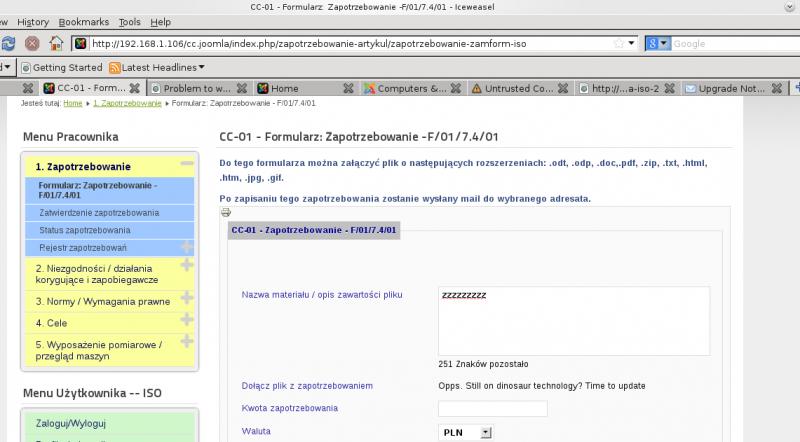
Task: Click the browser reload button
Action: tap(8, 43)
